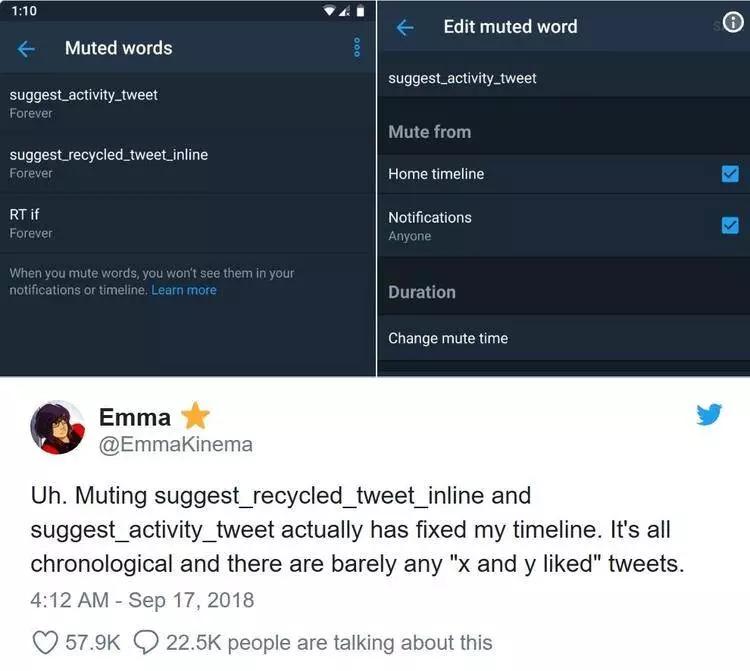Click Emma's profile avatar
This screenshot has width=750, height=671.
(58, 428)
